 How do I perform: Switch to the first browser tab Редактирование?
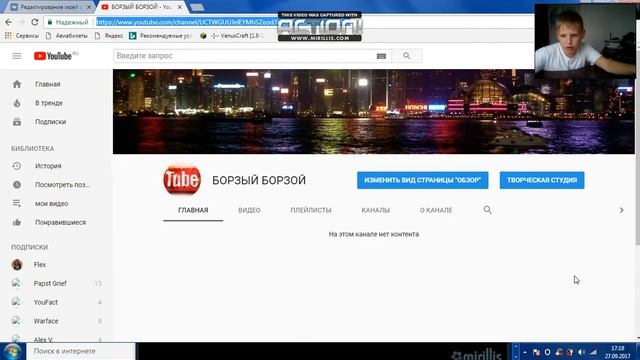point(48,7)
